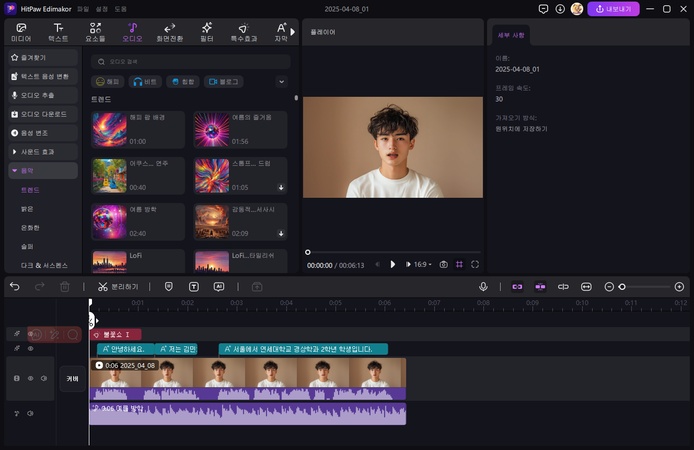Select the 오디오 (Audio) tab
The height and width of the screenshot is (450, 694).
click(x=132, y=32)
